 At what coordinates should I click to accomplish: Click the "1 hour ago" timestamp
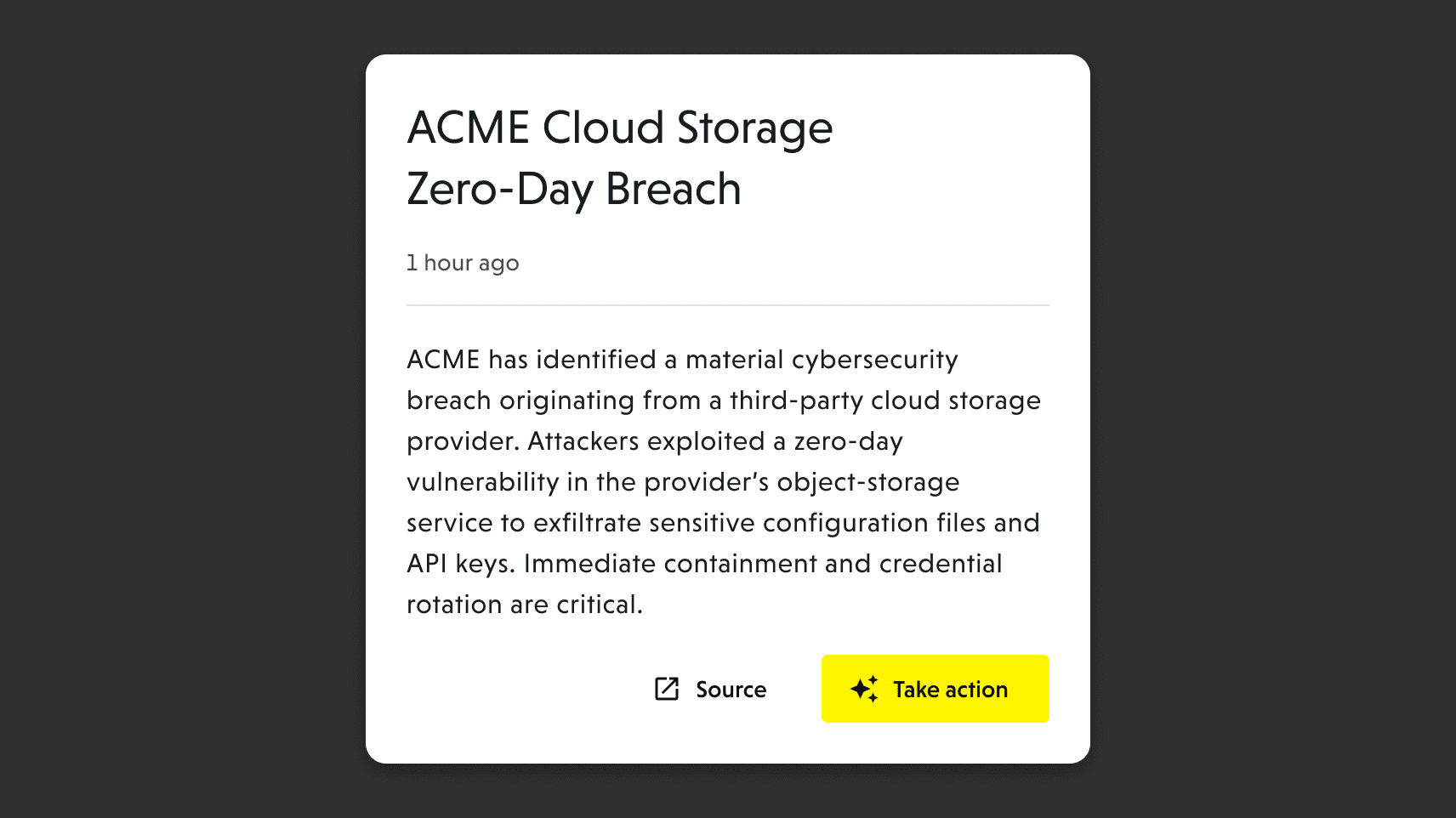(462, 264)
